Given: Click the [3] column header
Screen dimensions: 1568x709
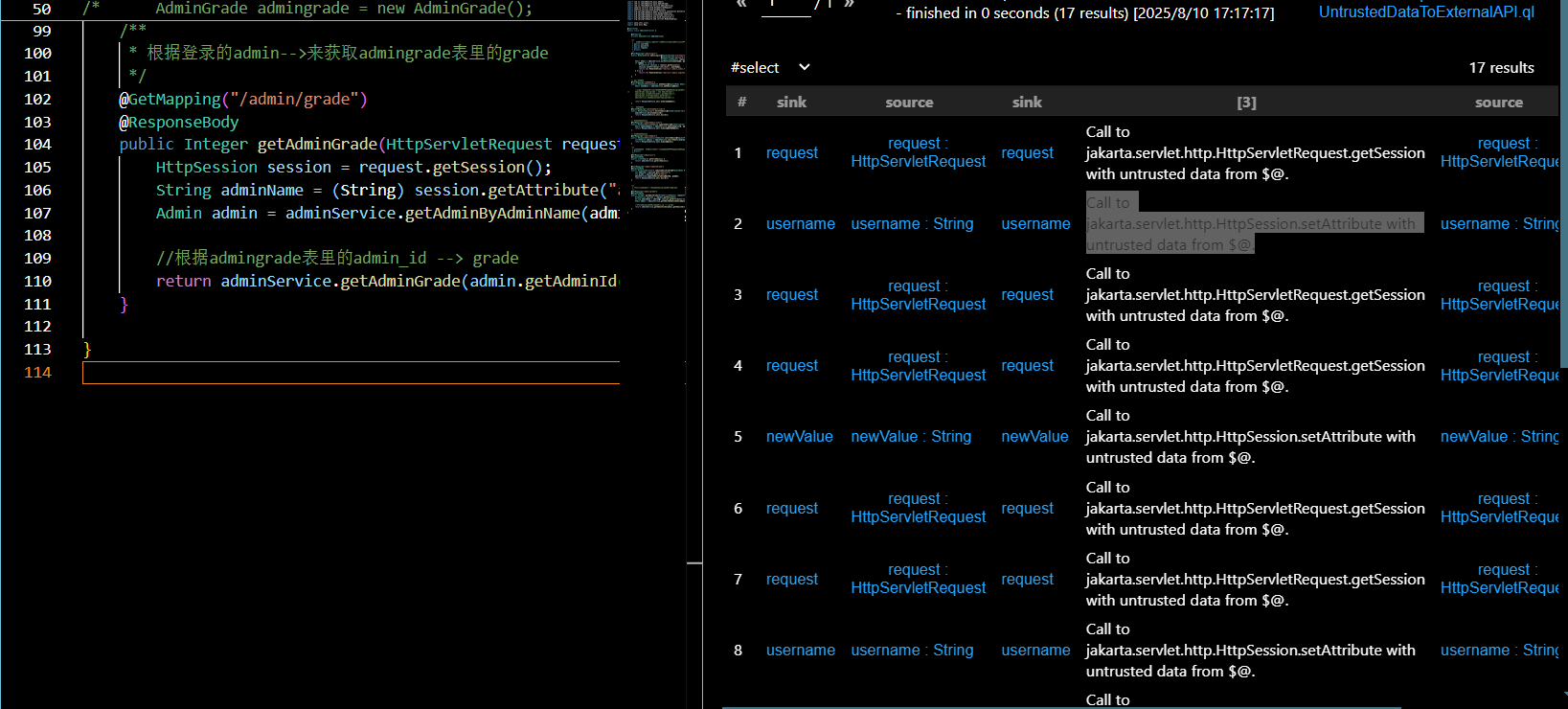Looking at the screenshot, I should (x=1246, y=103).
